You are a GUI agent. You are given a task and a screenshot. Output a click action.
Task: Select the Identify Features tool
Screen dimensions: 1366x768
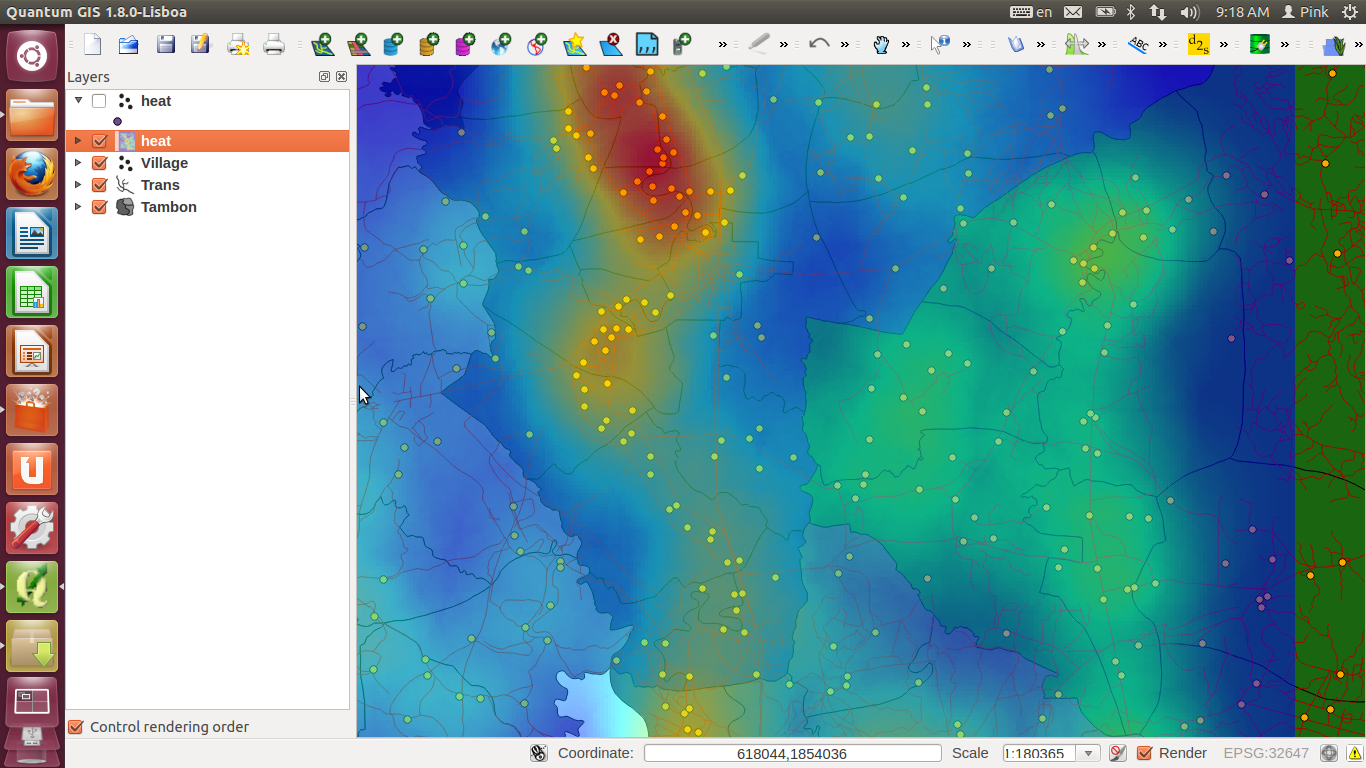[x=940, y=45]
